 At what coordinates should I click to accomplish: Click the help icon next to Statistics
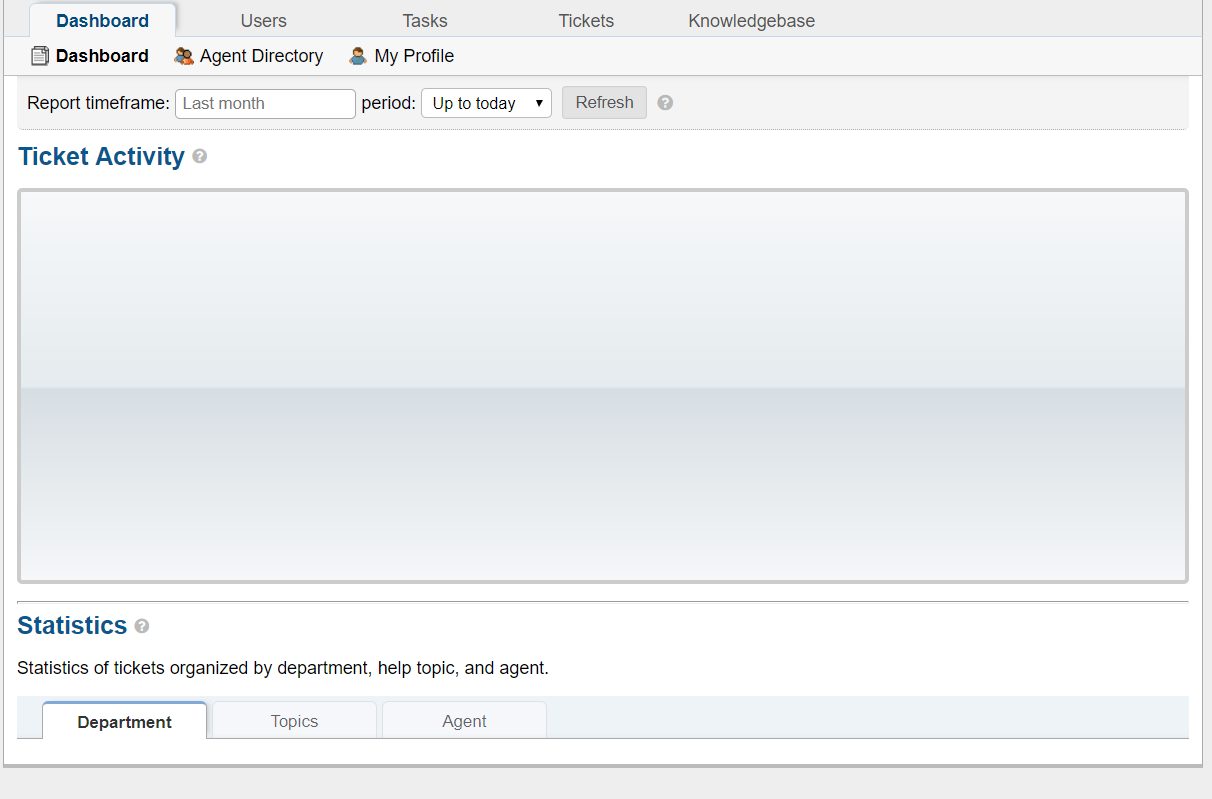point(142,626)
